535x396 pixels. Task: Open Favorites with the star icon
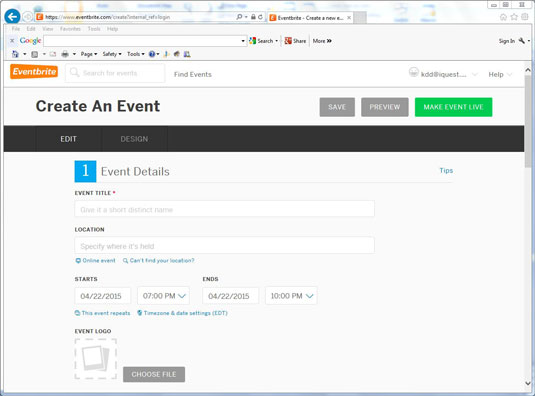514,17
